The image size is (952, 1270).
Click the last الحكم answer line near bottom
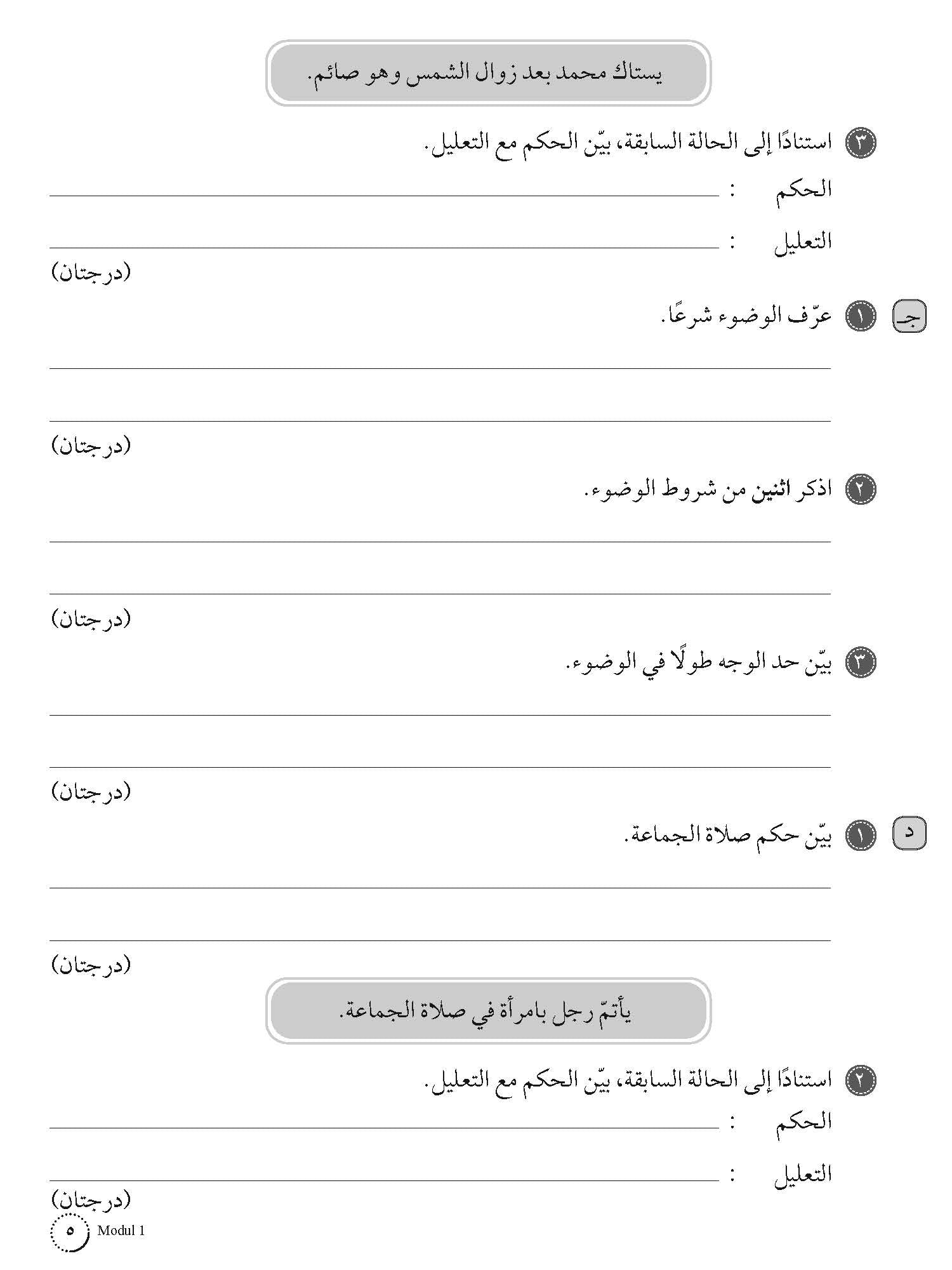(384, 1128)
